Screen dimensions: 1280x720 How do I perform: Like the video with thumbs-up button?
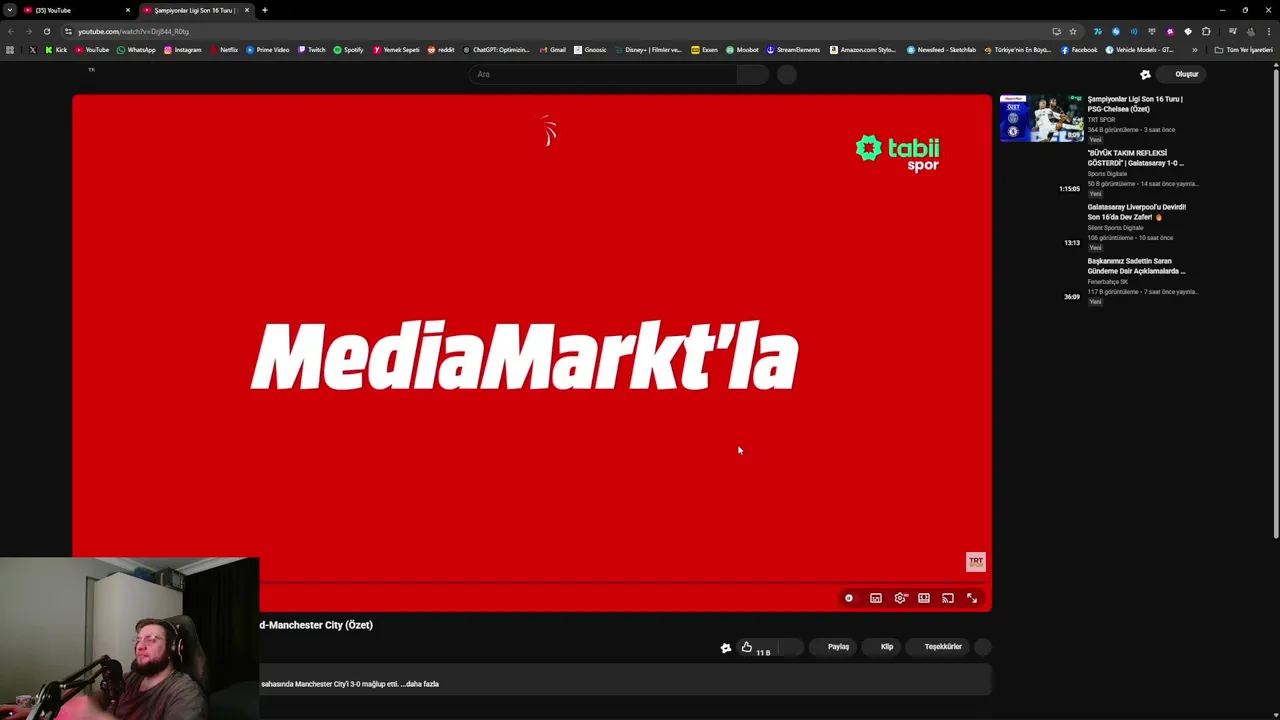coord(746,647)
